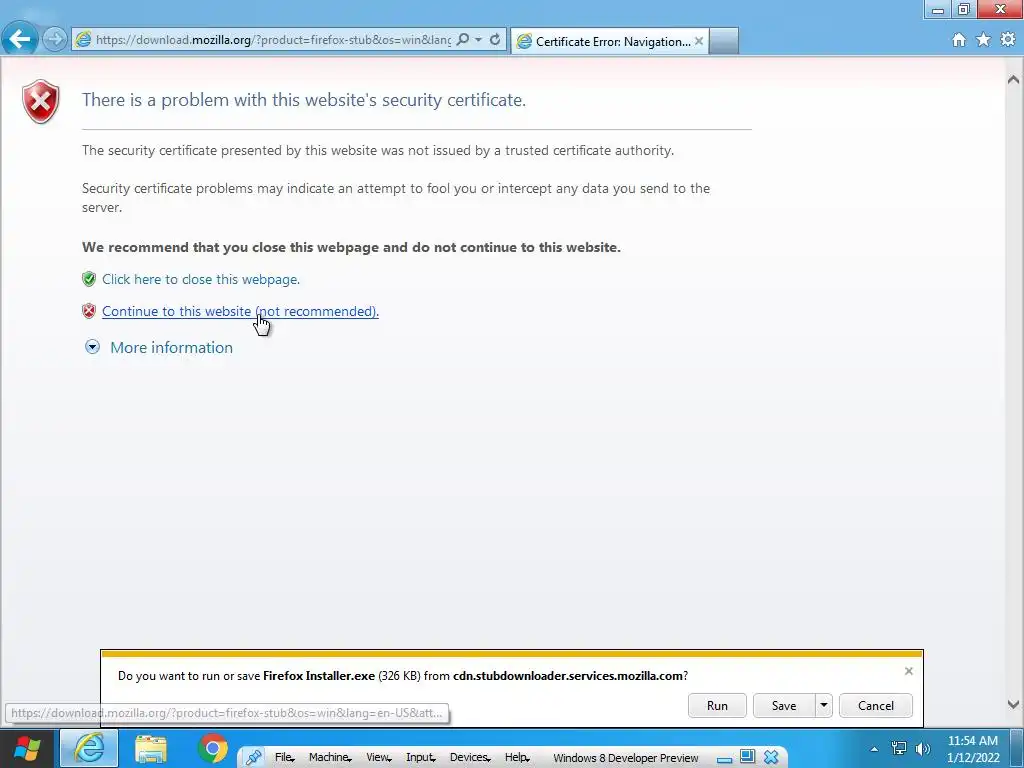1024x768 pixels.
Task: Open Internet Explorer from the taskbar
Action: click(x=89, y=748)
